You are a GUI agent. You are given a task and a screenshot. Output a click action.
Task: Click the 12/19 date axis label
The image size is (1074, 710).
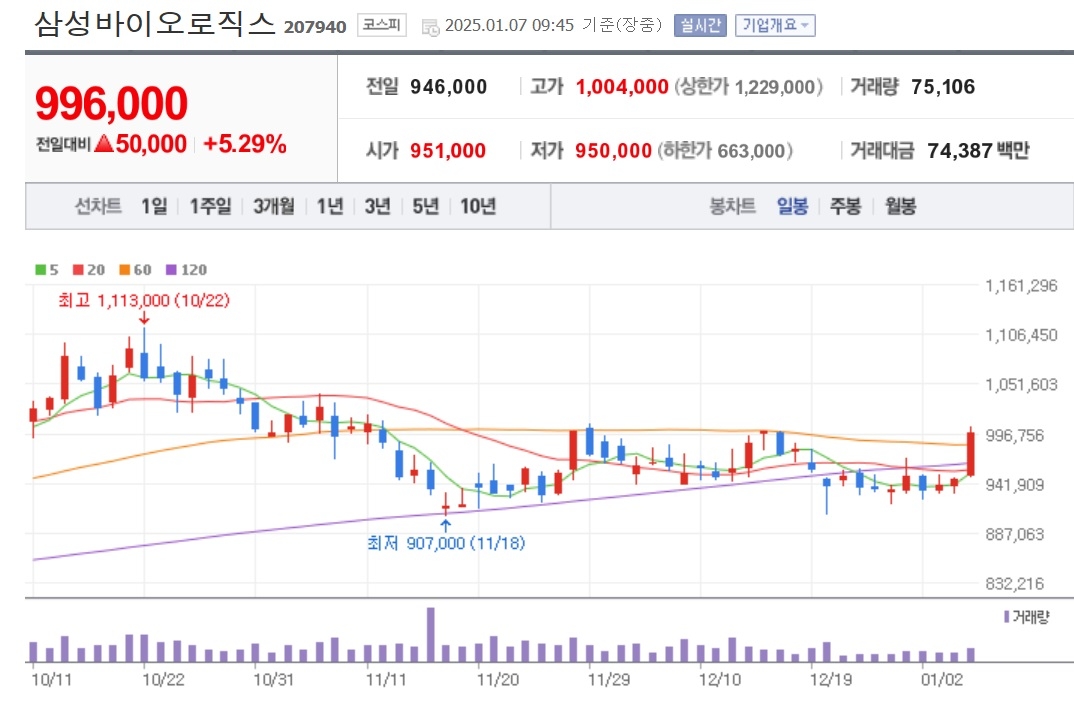point(831,679)
